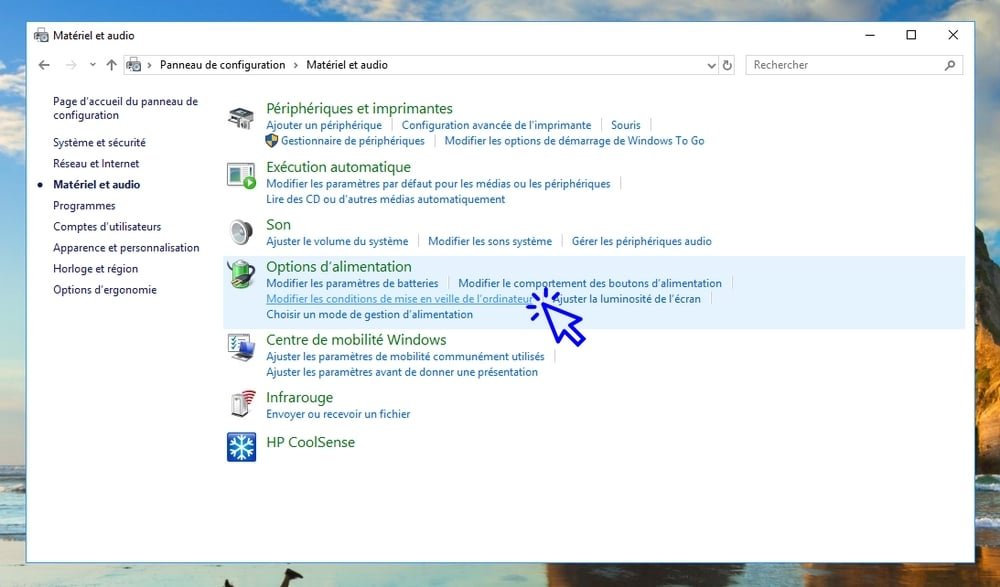Open Apparence et personnalisation category

[126, 248]
